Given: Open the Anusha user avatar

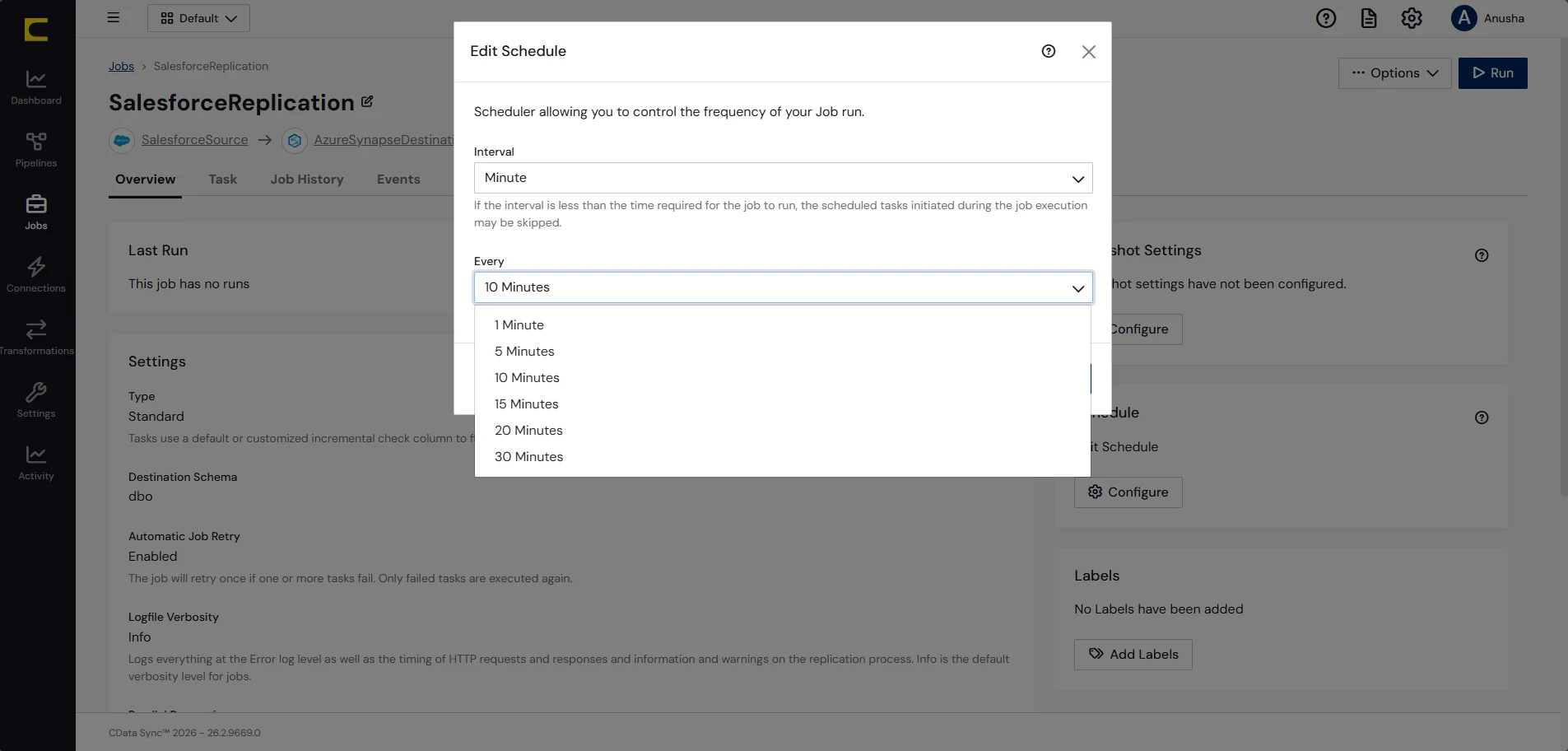Looking at the screenshot, I should (x=1463, y=18).
